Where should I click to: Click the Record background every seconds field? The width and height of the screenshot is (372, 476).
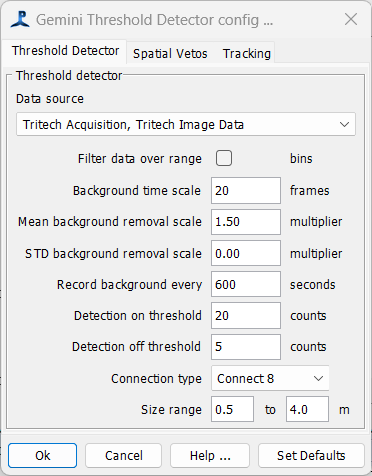(246, 284)
